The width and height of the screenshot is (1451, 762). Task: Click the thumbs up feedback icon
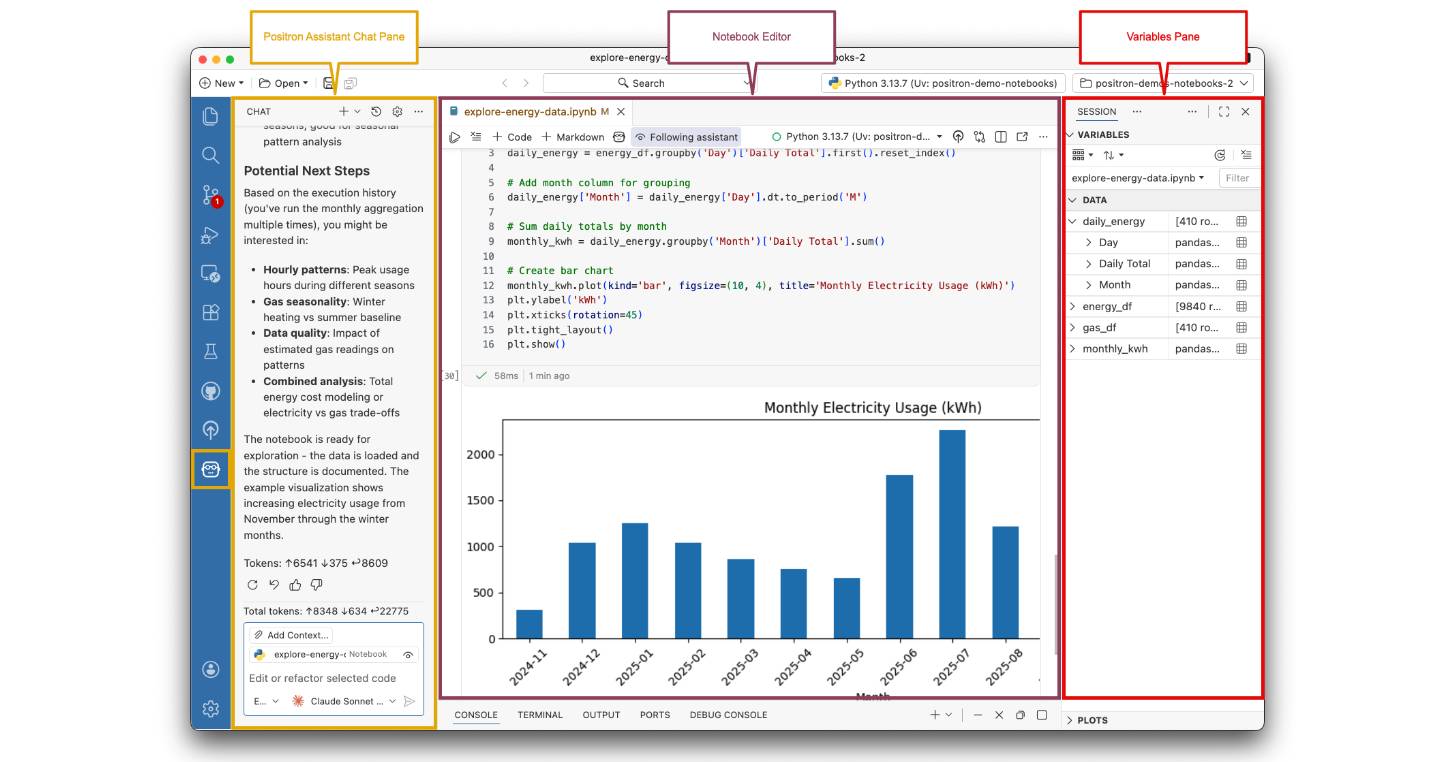295,585
